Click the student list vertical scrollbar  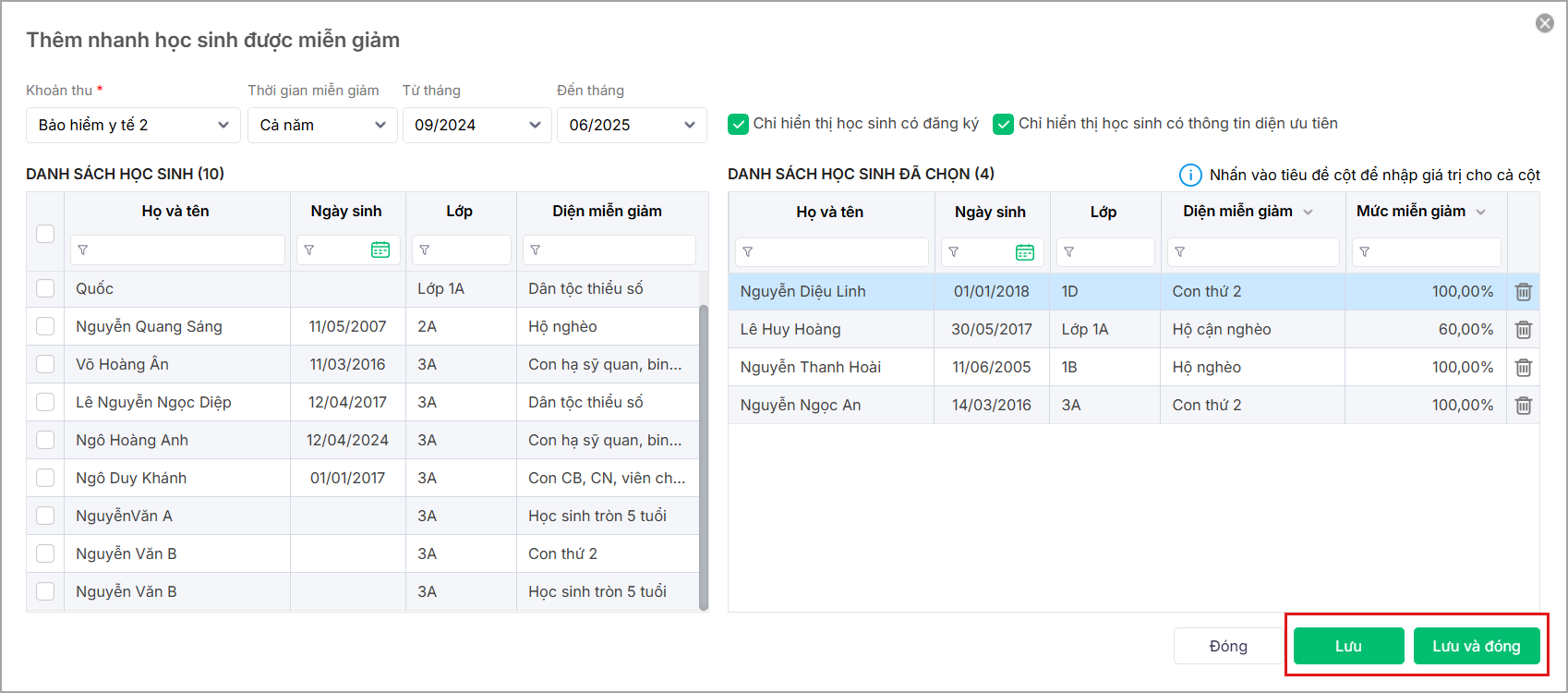pyautogui.click(x=704, y=453)
